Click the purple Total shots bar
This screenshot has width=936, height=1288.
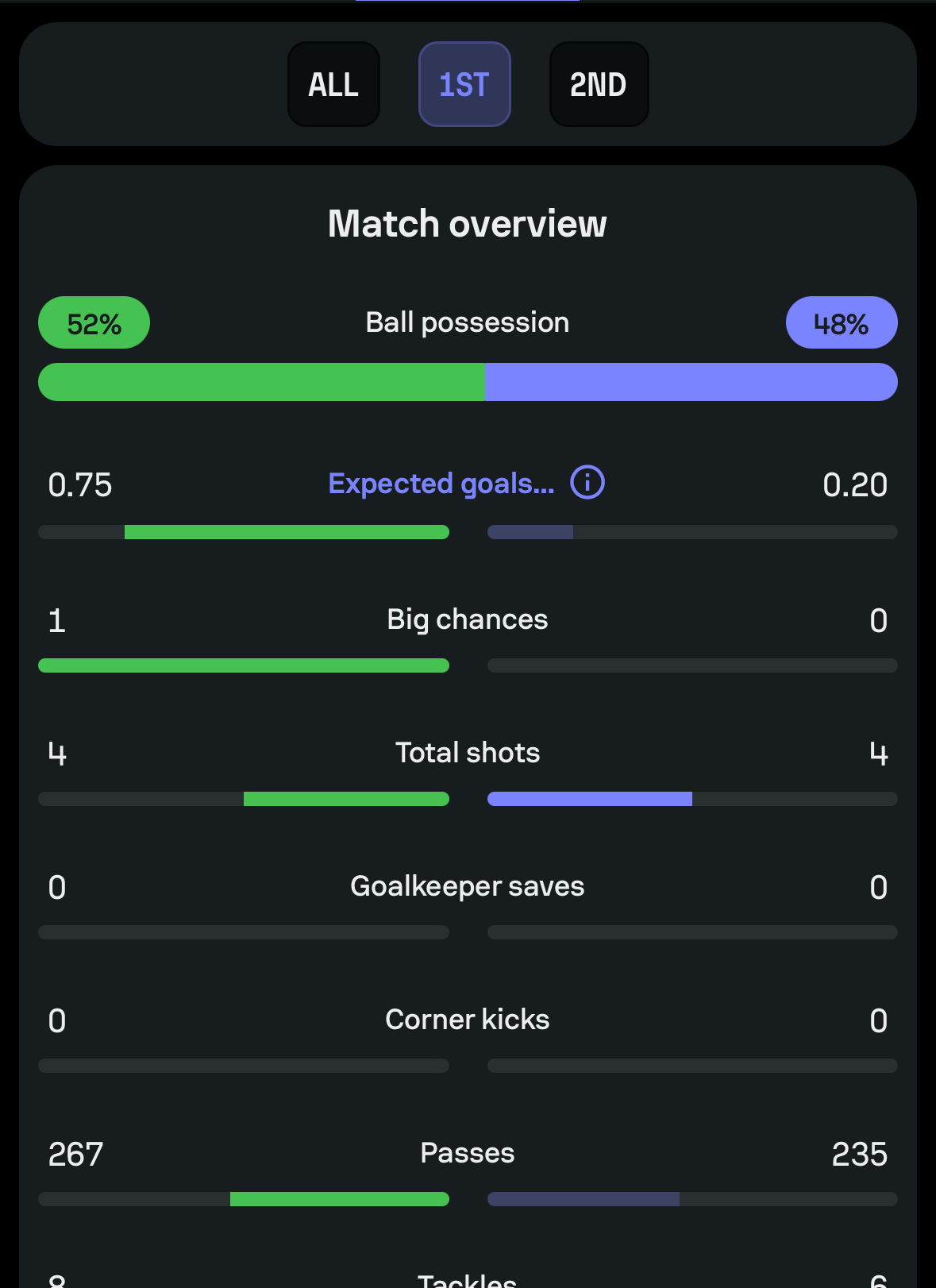click(x=590, y=799)
